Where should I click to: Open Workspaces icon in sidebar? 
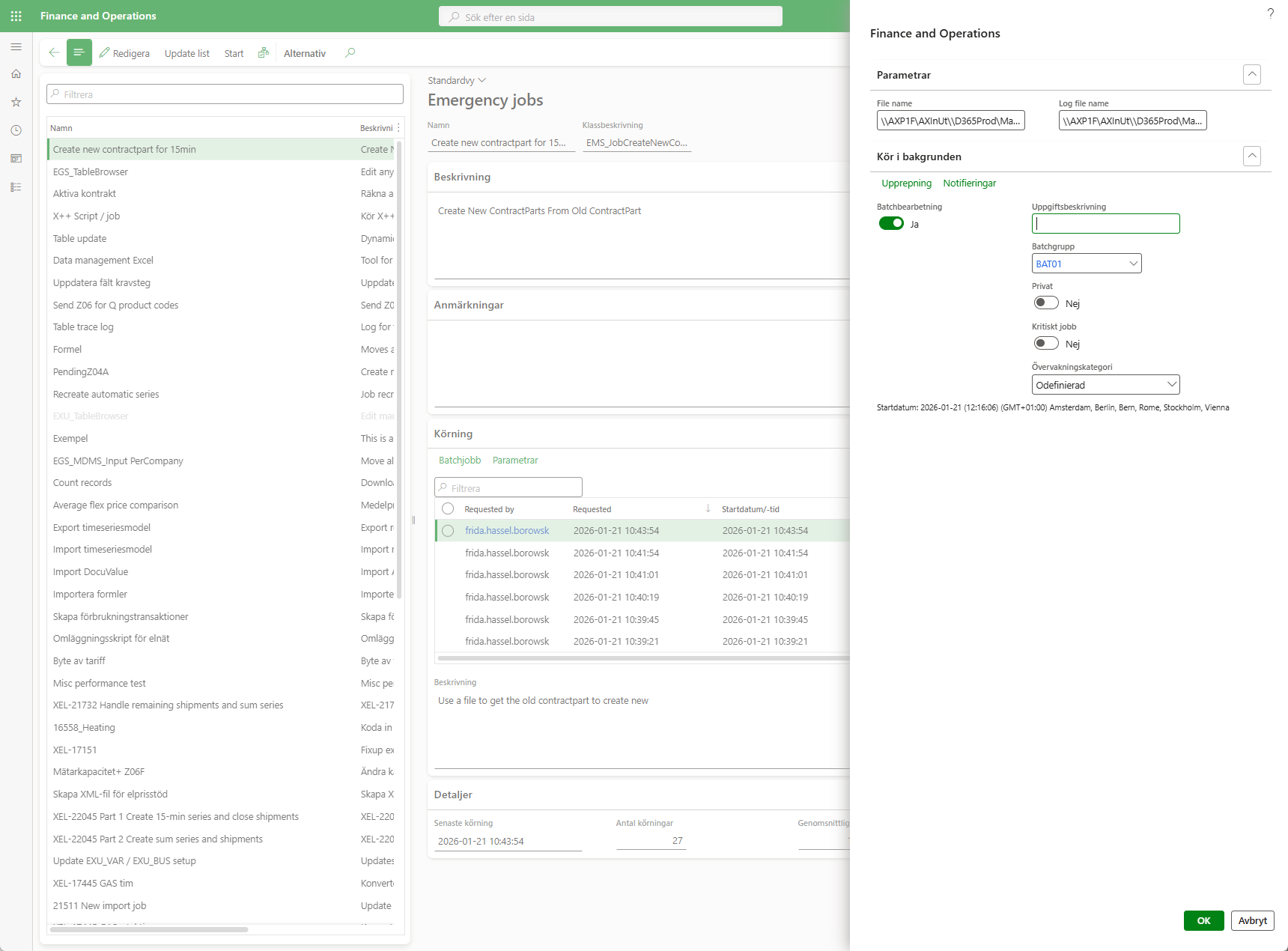pos(16,159)
